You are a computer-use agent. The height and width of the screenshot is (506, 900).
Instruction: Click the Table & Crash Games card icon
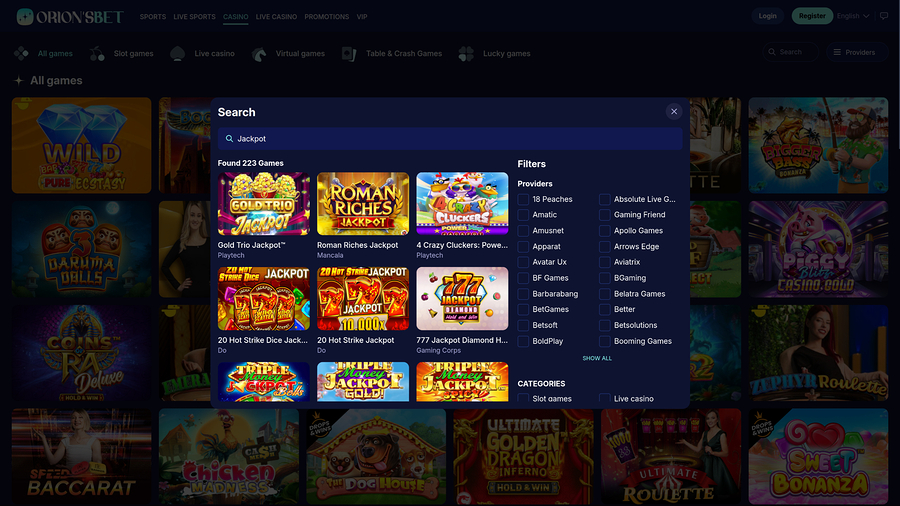click(x=349, y=53)
